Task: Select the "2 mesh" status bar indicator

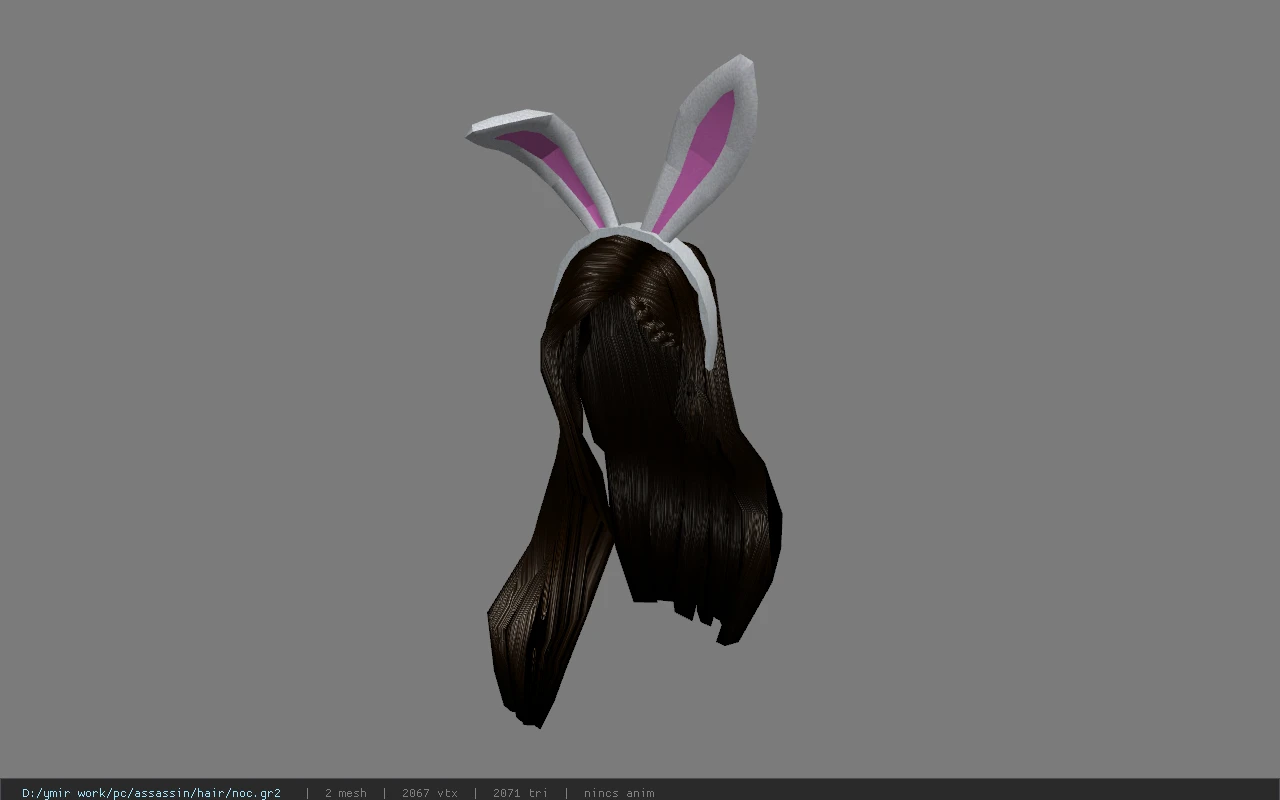Action: [345, 793]
